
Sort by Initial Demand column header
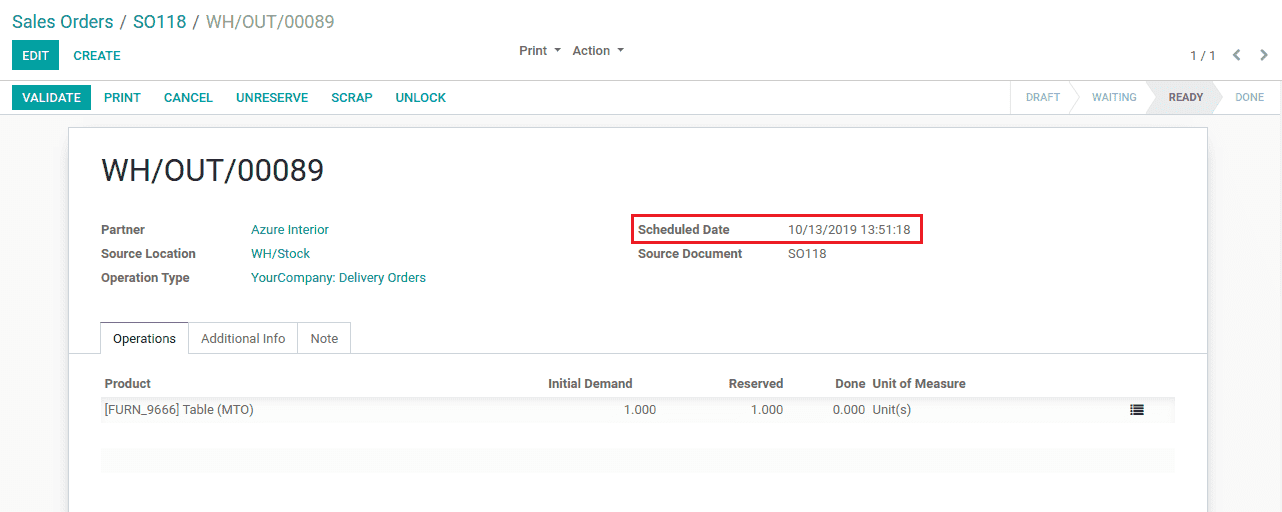pyautogui.click(x=590, y=383)
